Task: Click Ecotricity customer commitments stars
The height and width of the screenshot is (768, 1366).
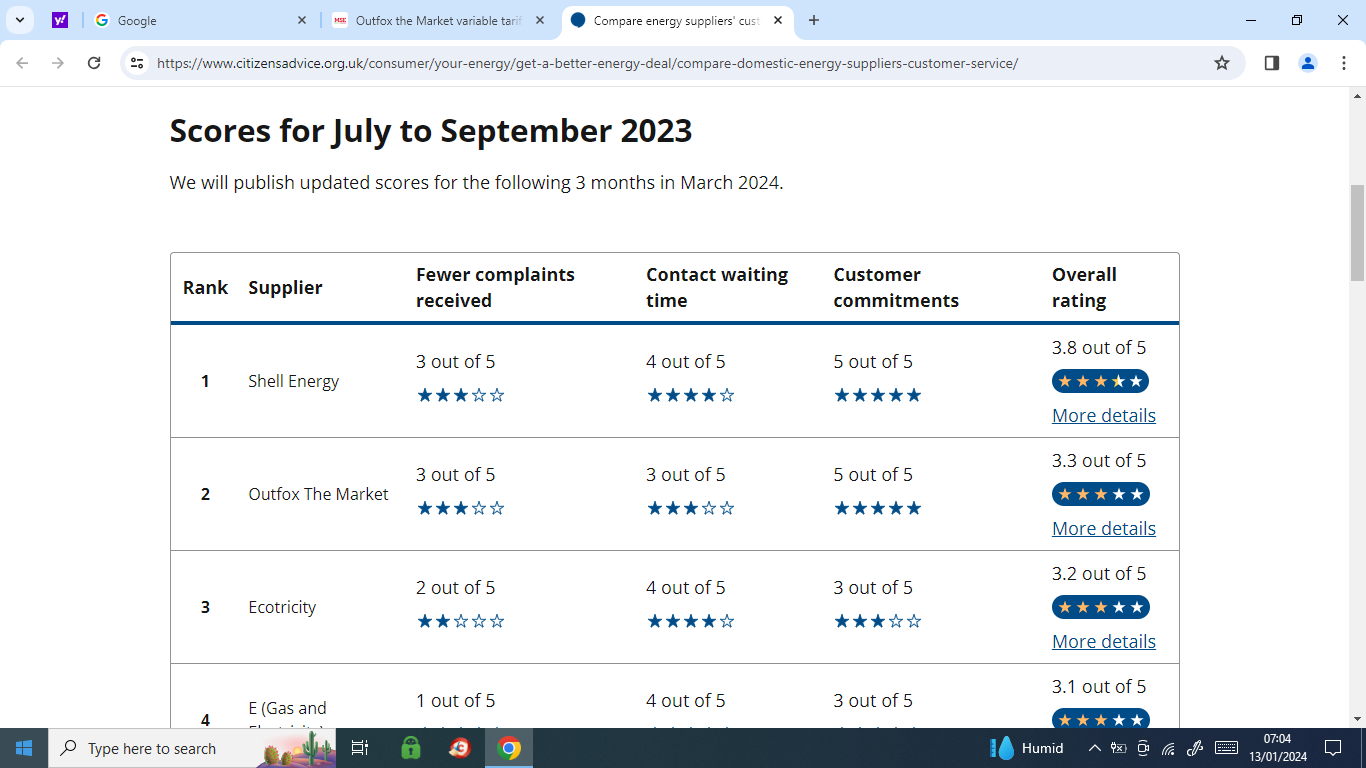Action: pos(878,621)
